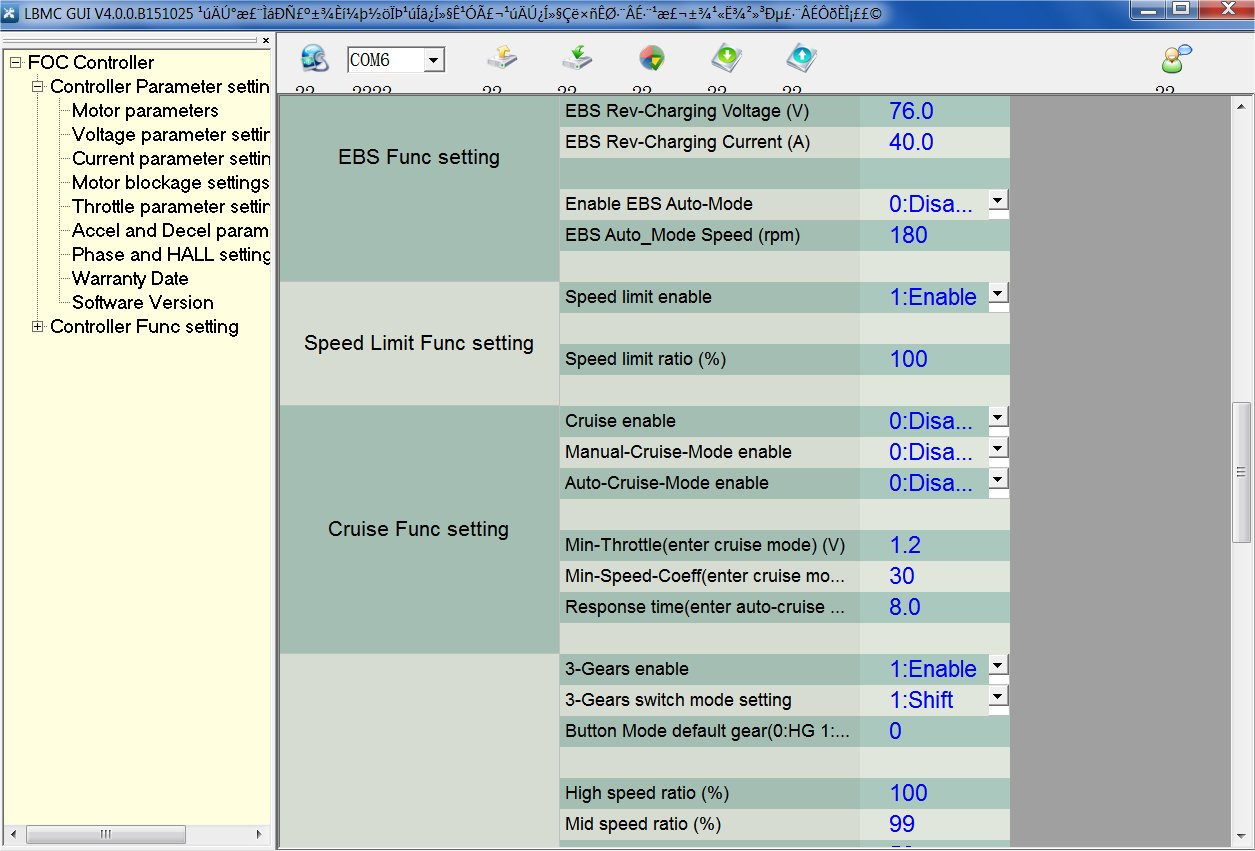Viewport: 1255px width, 851px height.
Task: Click the drive icon with green down arrow
Action: tap(576, 59)
